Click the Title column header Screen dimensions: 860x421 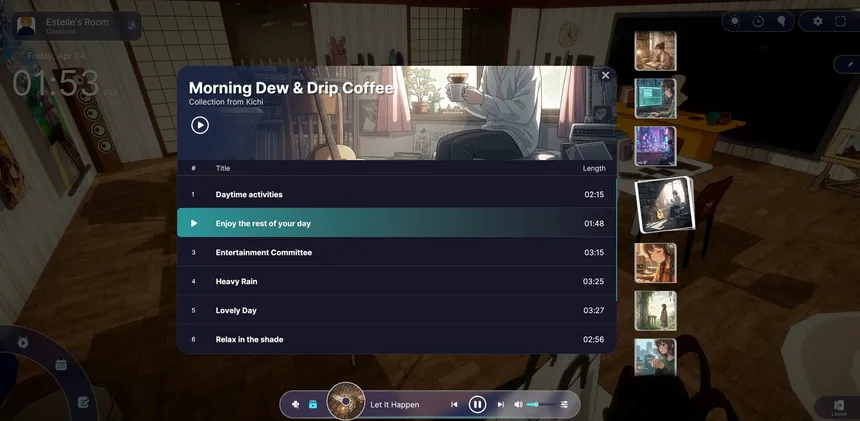[x=223, y=168]
